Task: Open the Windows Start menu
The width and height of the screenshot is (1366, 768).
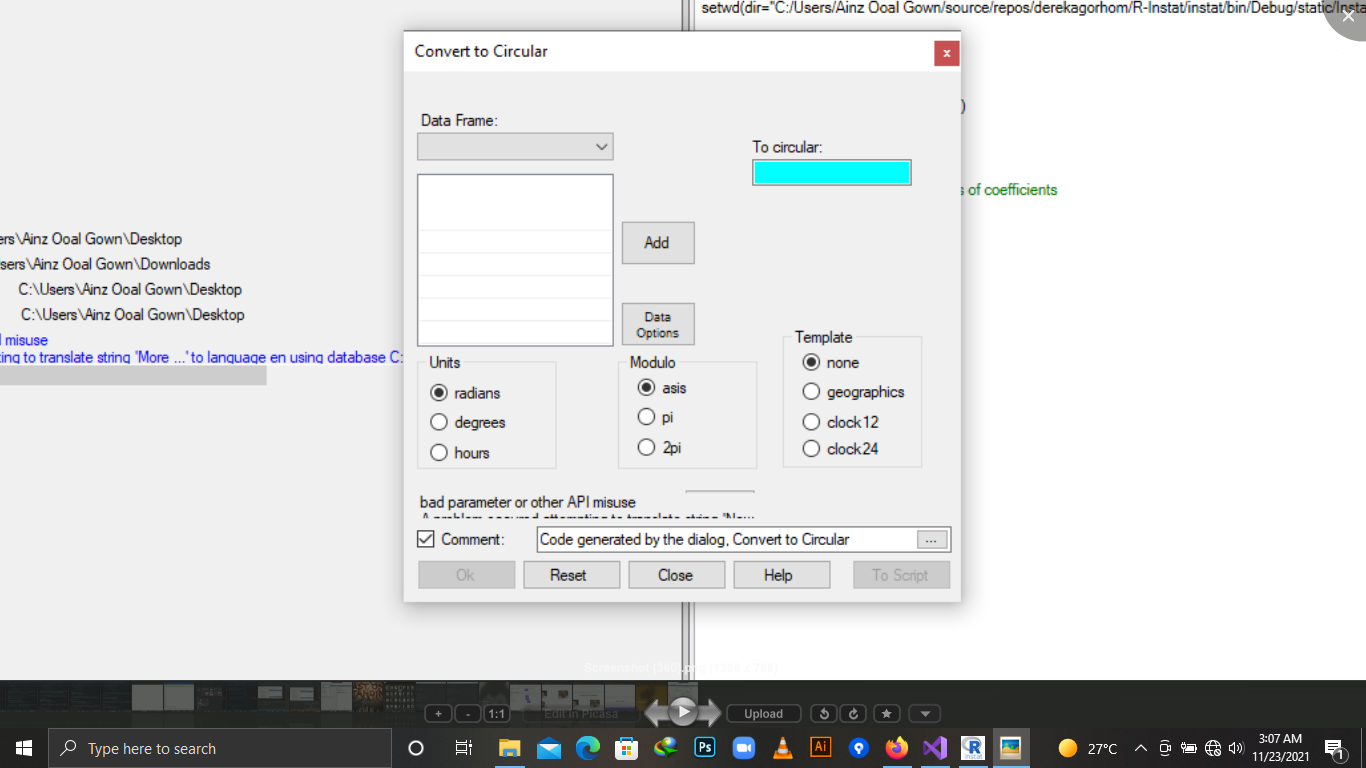Action: coord(23,747)
